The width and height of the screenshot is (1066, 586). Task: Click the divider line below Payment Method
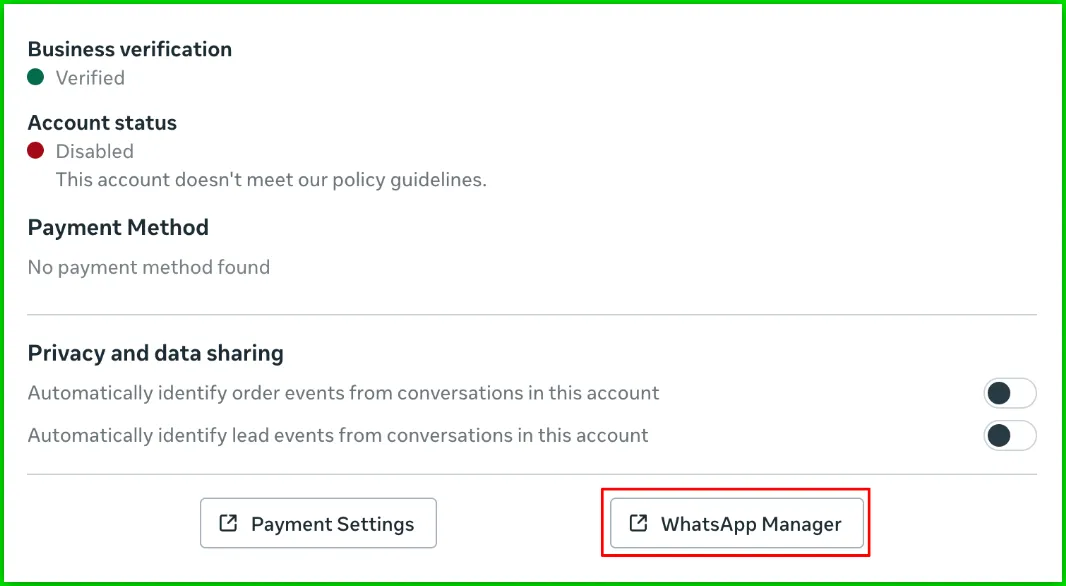(532, 315)
